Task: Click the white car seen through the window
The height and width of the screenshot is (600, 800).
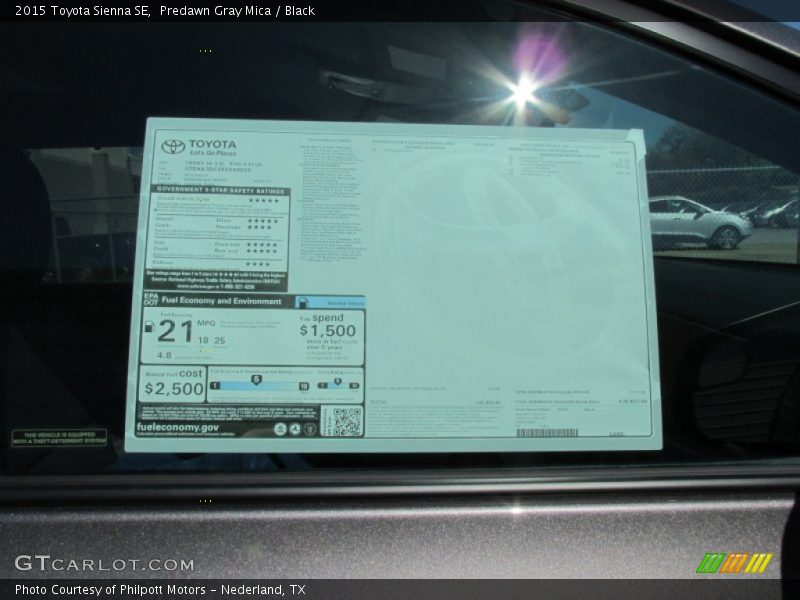Action: [699, 222]
